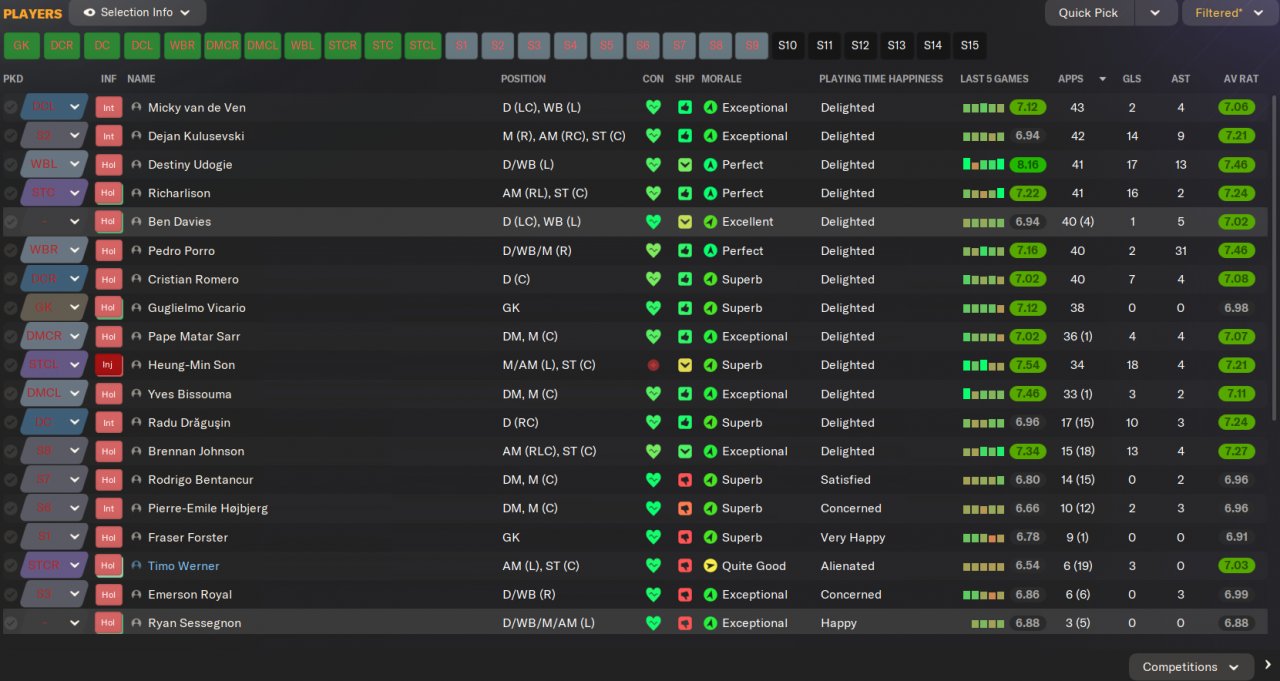The height and width of the screenshot is (681, 1280).
Task: Select the S10 substitute slot
Action: click(x=788, y=45)
